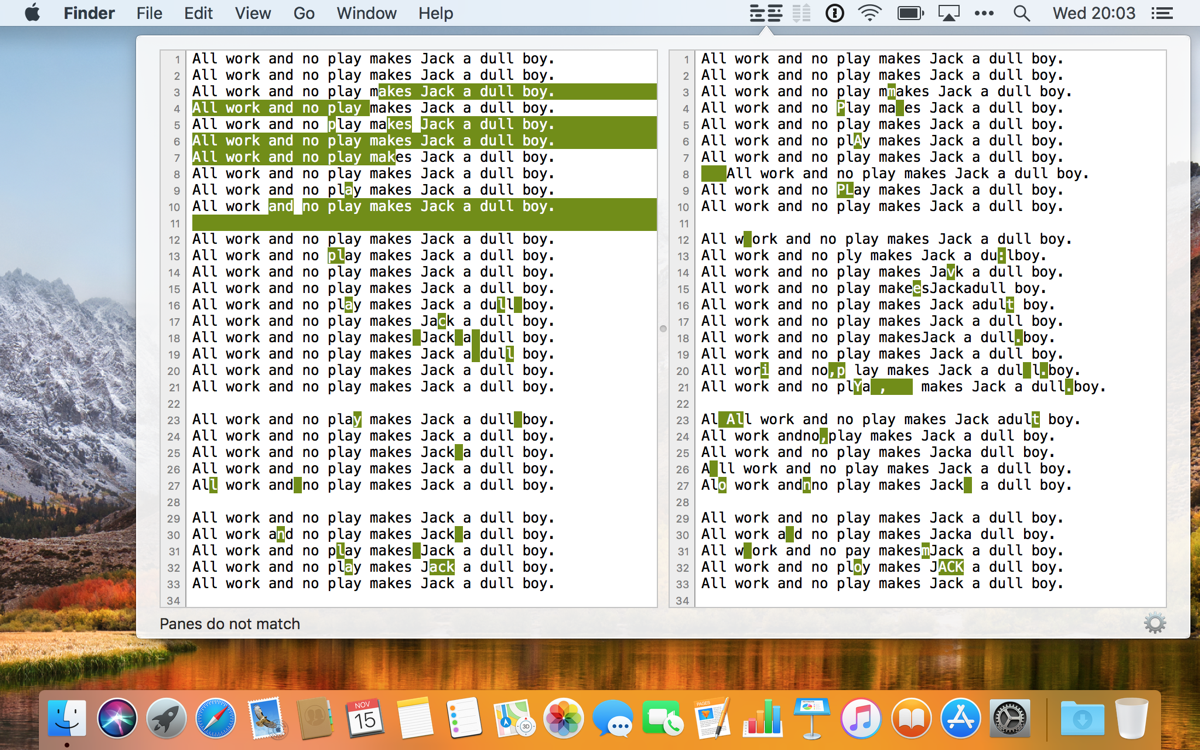Click line 11 highlighted row in left pane
The height and width of the screenshot is (750, 1200).
click(x=420, y=223)
